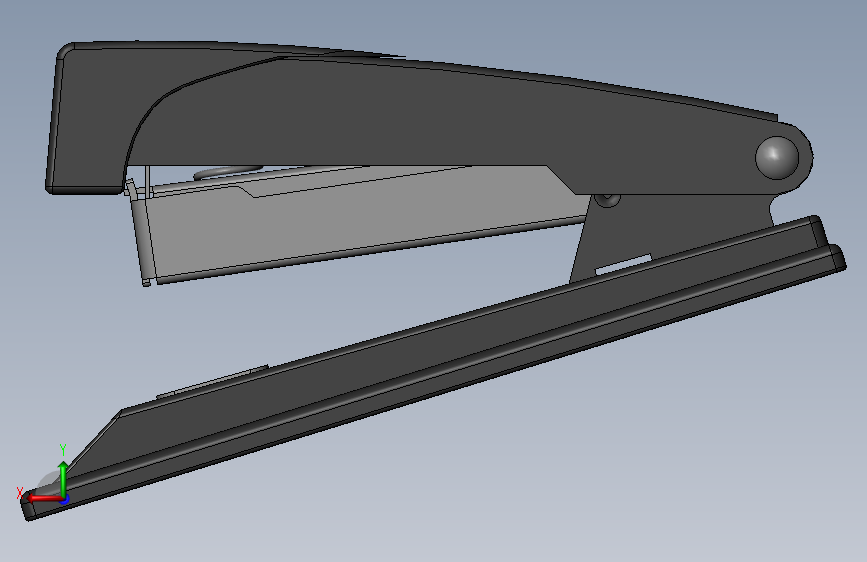The height and width of the screenshot is (562, 867).
Task: Select the spring under the handle
Action: 227,173
